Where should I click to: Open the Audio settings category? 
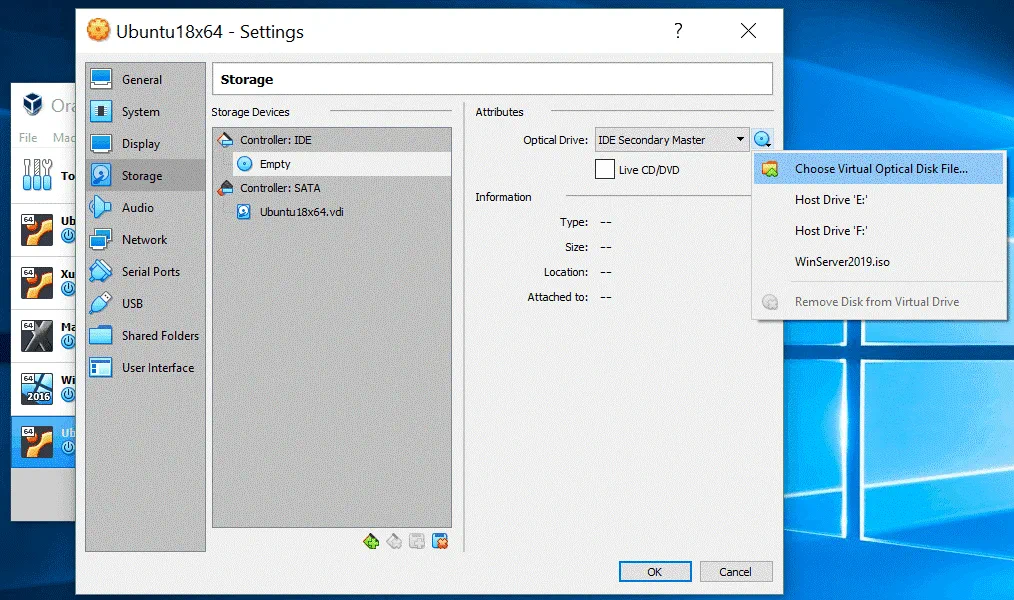137,208
